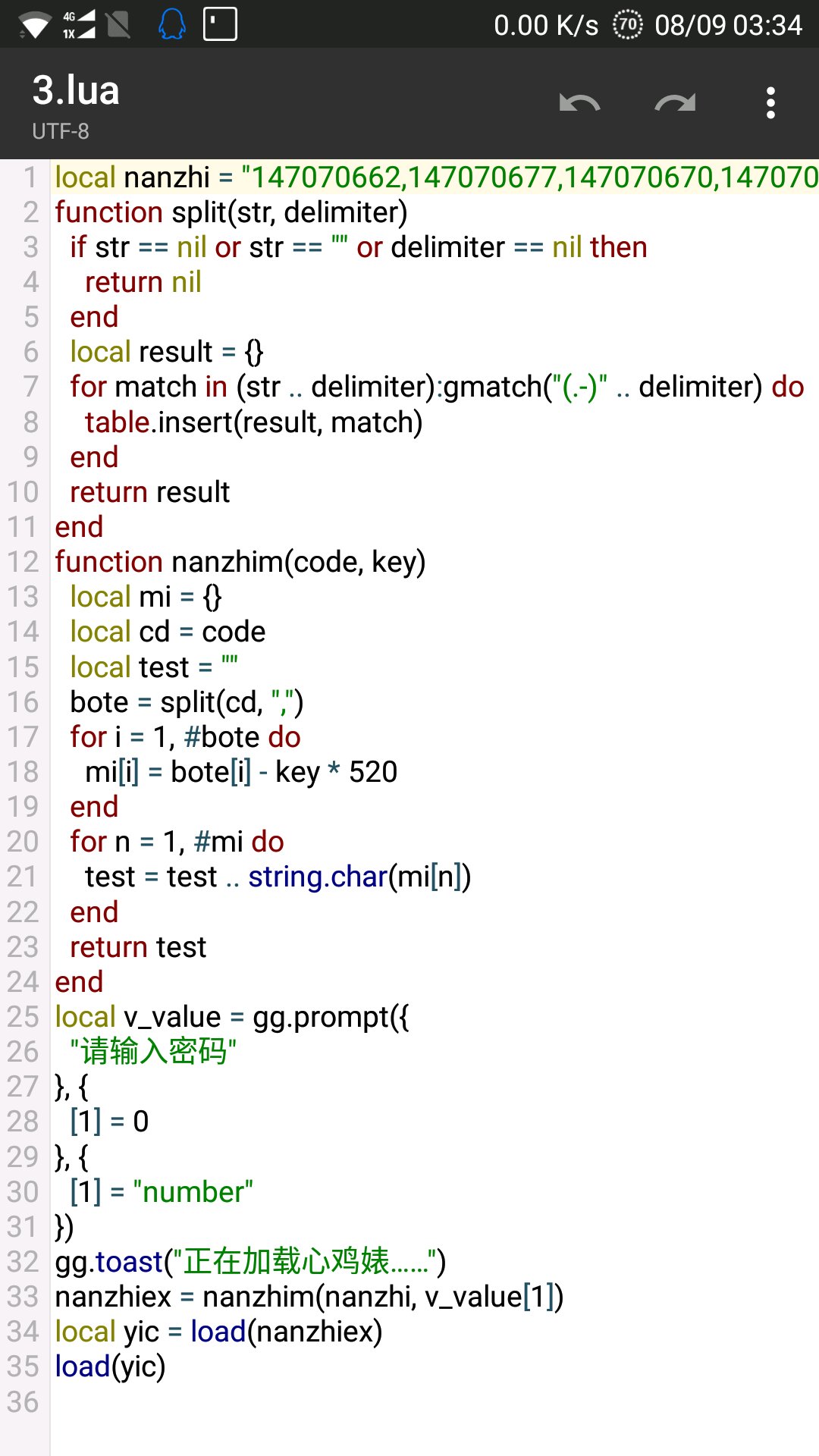Tap the battery level 70 icon

pos(627,25)
